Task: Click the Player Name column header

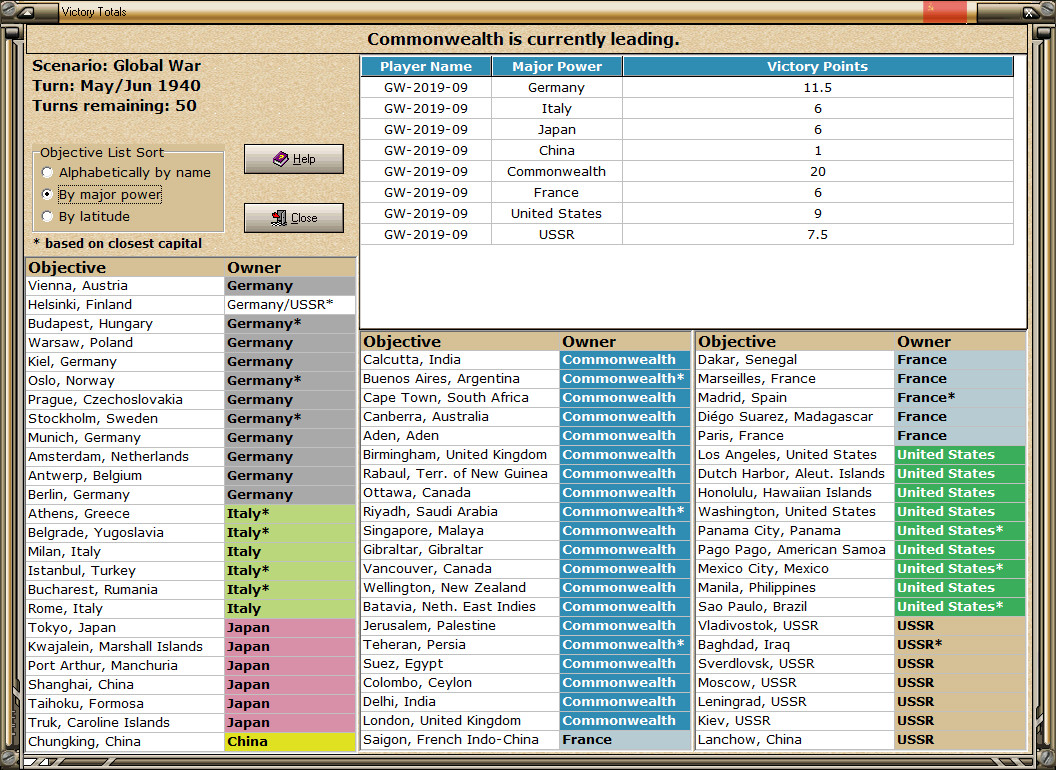Action: [x=426, y=66]
